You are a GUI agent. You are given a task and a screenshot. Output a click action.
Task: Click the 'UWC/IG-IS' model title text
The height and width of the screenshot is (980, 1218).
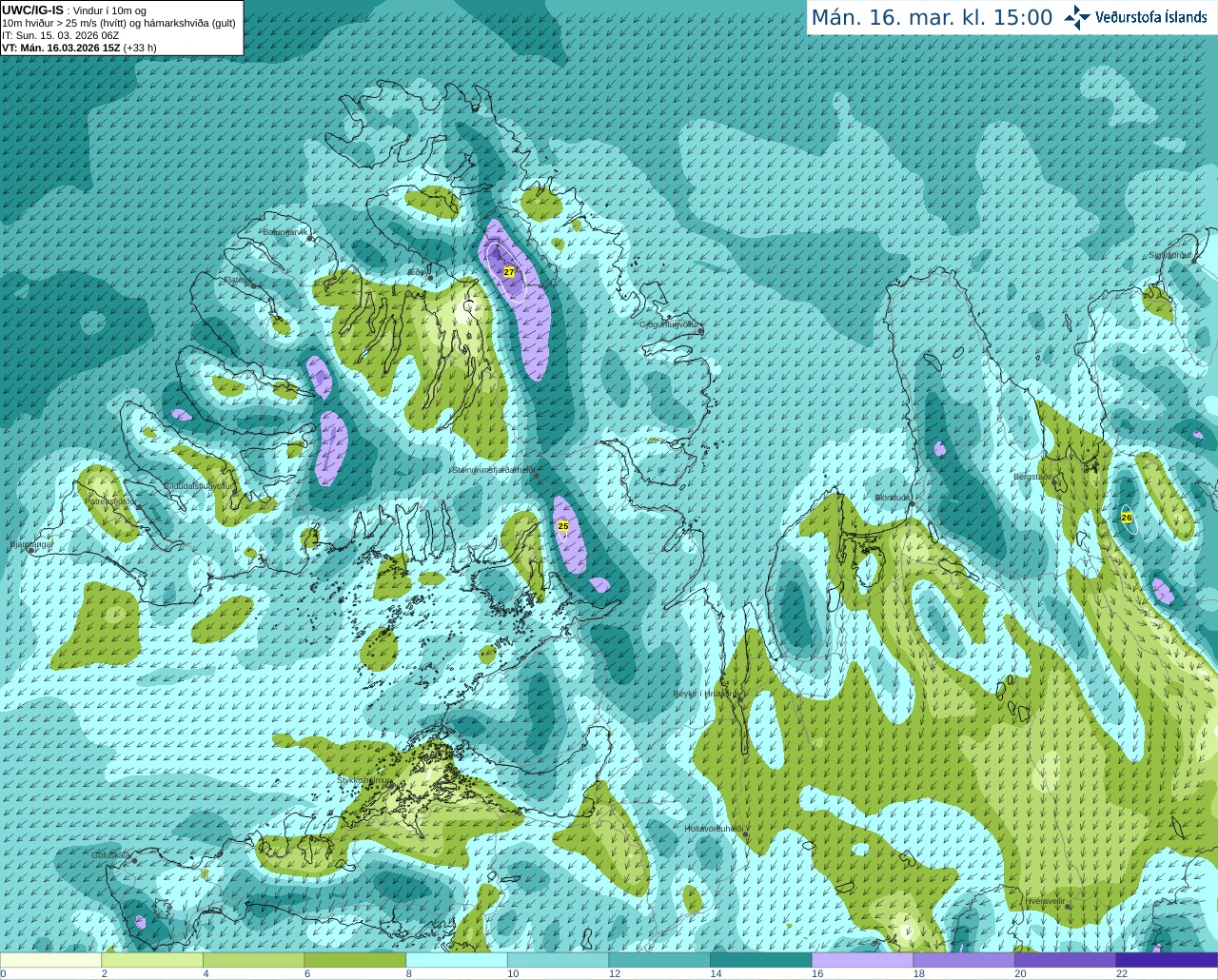click(32, 10)
